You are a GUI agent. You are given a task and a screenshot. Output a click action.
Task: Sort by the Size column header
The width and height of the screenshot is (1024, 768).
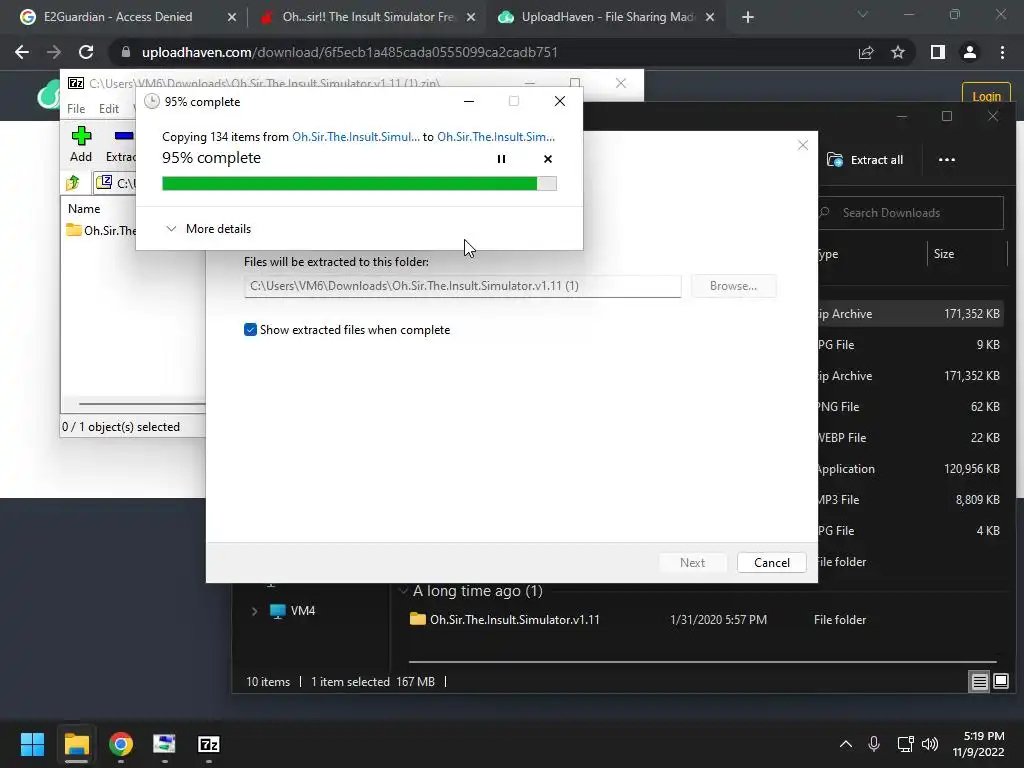(944, 253)
